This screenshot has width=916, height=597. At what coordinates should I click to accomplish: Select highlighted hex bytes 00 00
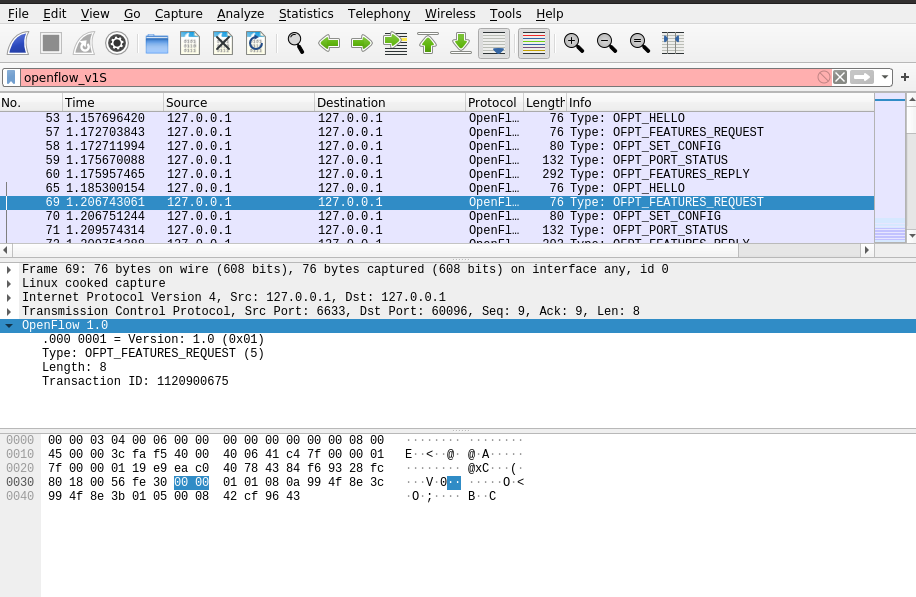(x=191, y=483)
